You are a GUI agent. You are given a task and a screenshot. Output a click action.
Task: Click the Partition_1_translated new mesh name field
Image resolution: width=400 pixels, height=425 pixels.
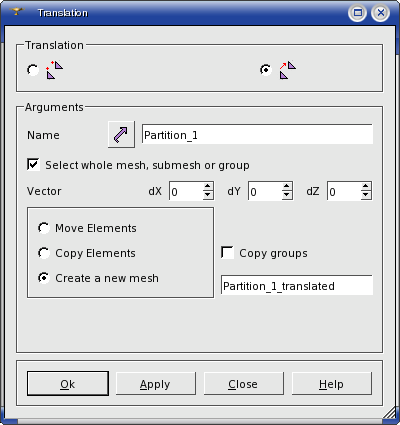[297, 285]
